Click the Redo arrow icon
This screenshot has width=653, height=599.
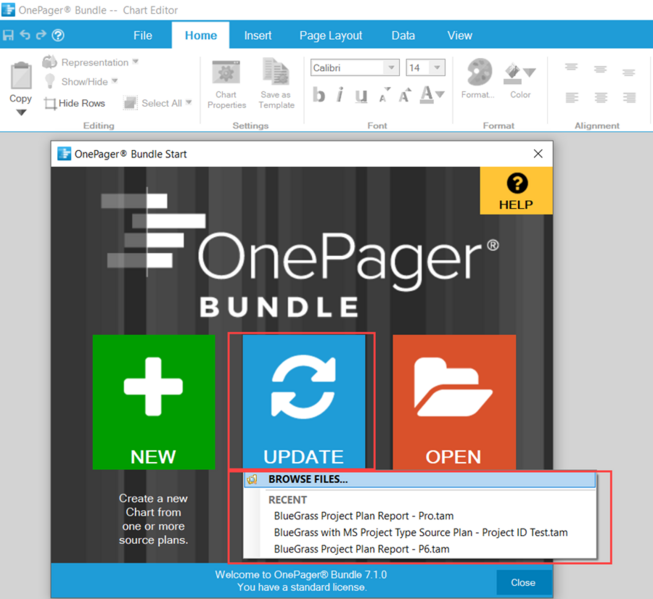pyautogui.click(x=41, y=35)
